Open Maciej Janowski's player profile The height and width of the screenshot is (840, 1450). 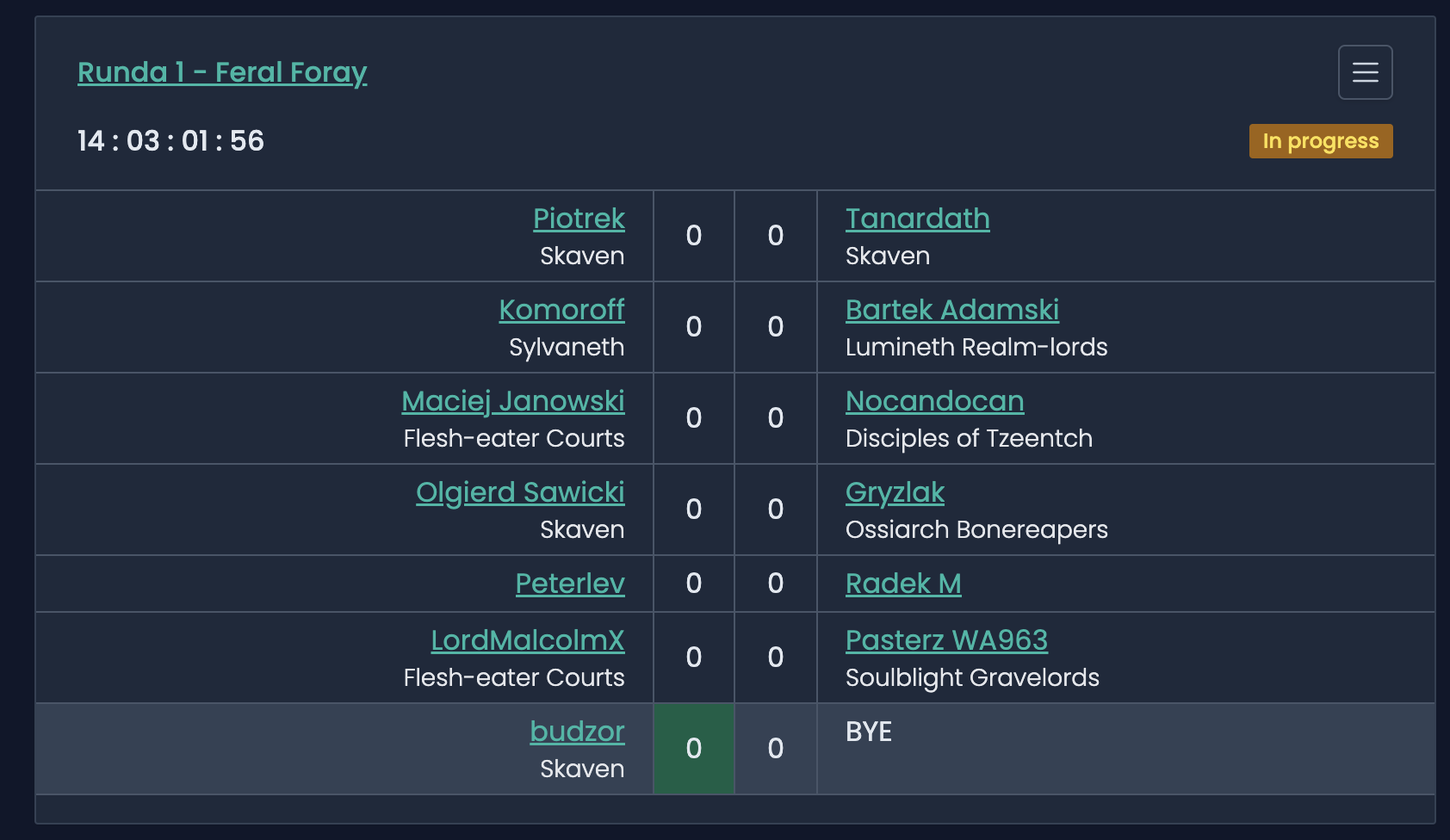coord(513,401)
